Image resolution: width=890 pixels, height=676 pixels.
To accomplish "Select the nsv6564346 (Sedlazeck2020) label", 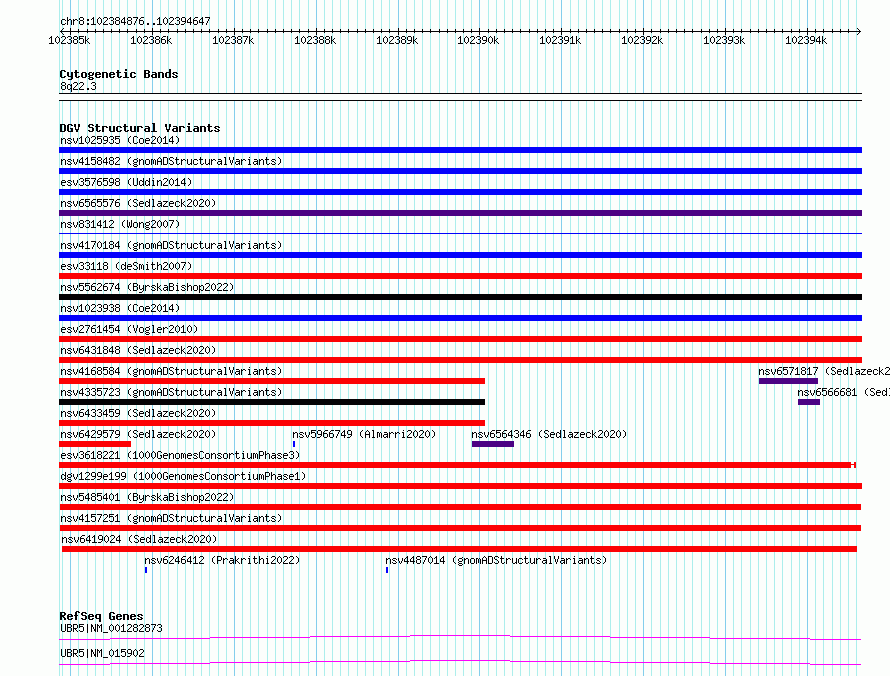I will 549,434.
